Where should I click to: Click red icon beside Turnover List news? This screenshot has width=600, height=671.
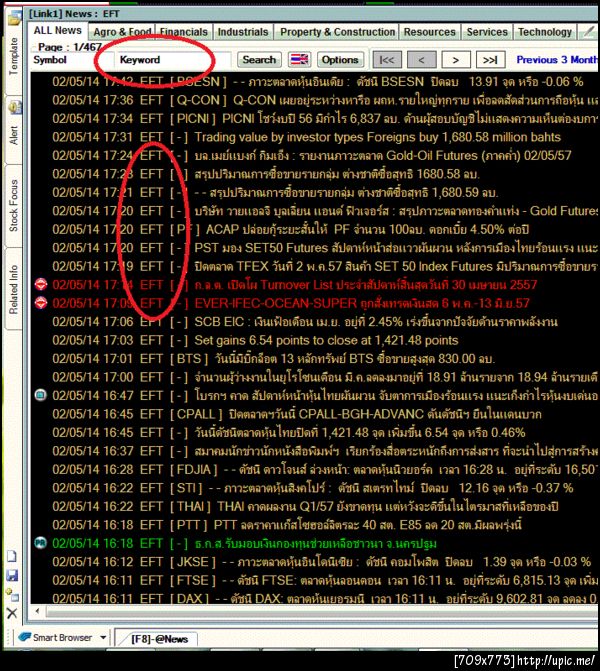coord(41,284)
